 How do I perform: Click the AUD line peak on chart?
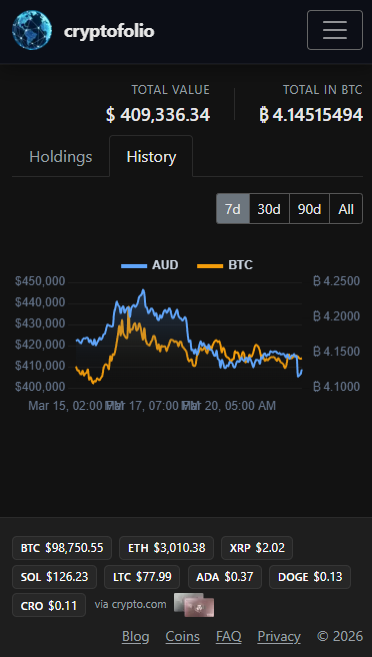coord(143,290)
